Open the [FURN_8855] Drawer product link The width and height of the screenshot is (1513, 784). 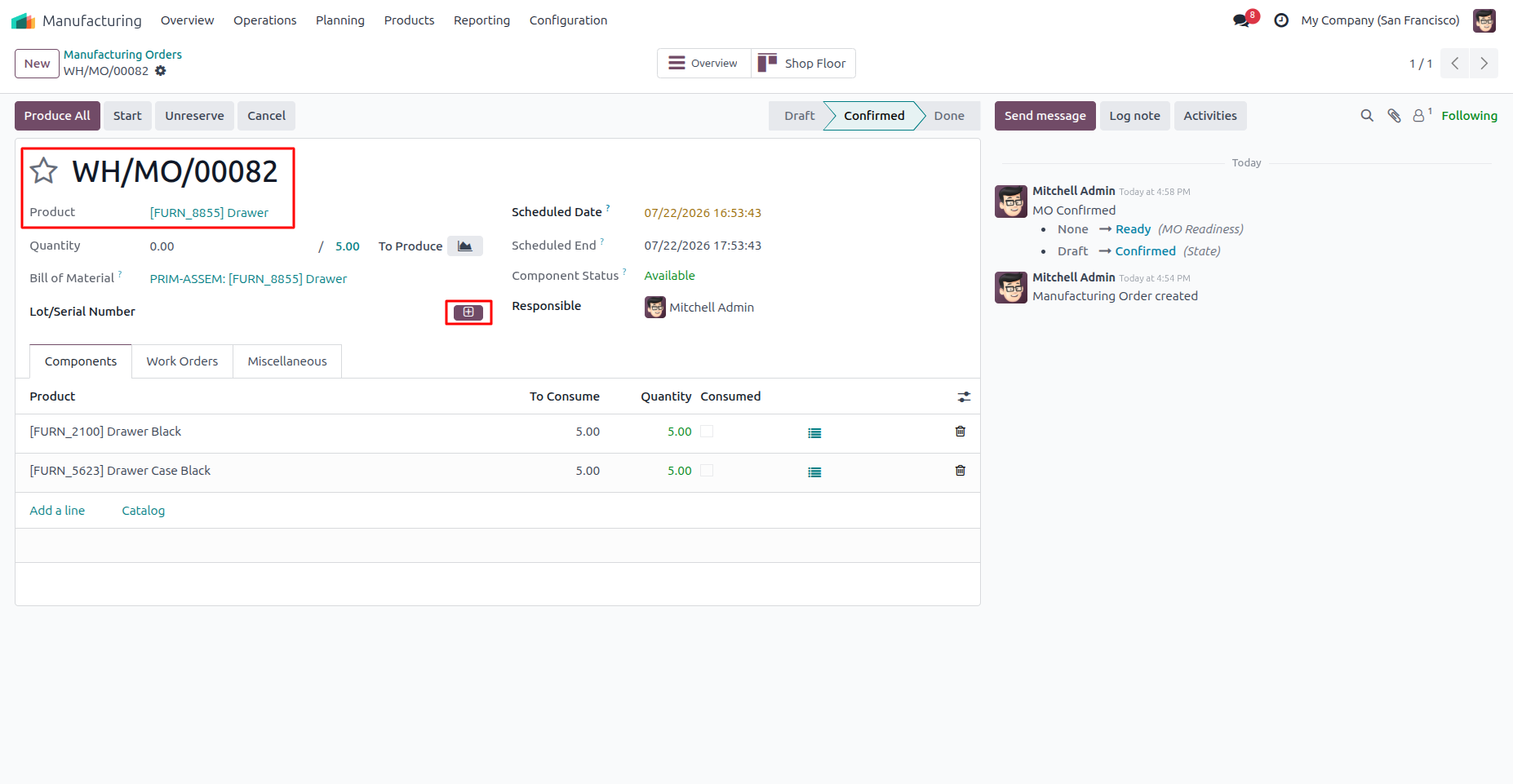click(209, 213)
